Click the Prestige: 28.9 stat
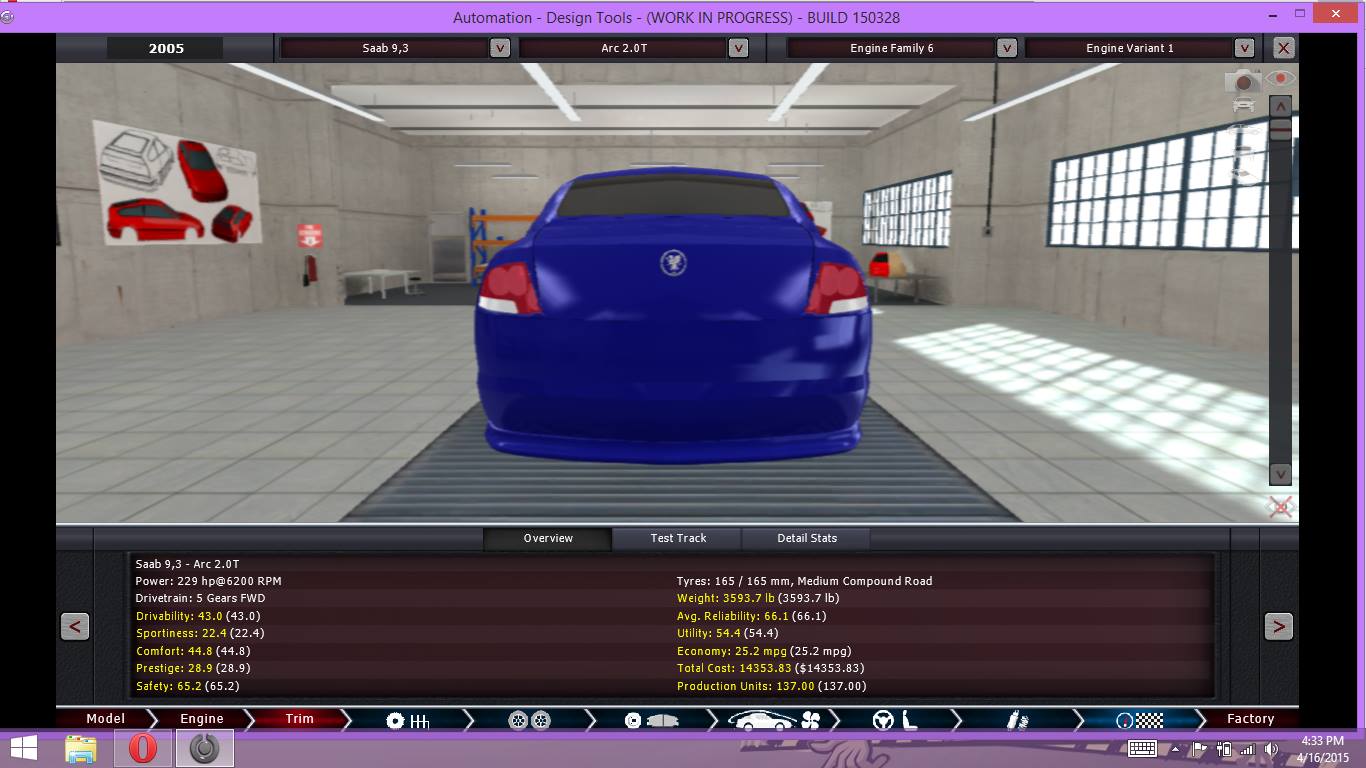 pos(193,668)
